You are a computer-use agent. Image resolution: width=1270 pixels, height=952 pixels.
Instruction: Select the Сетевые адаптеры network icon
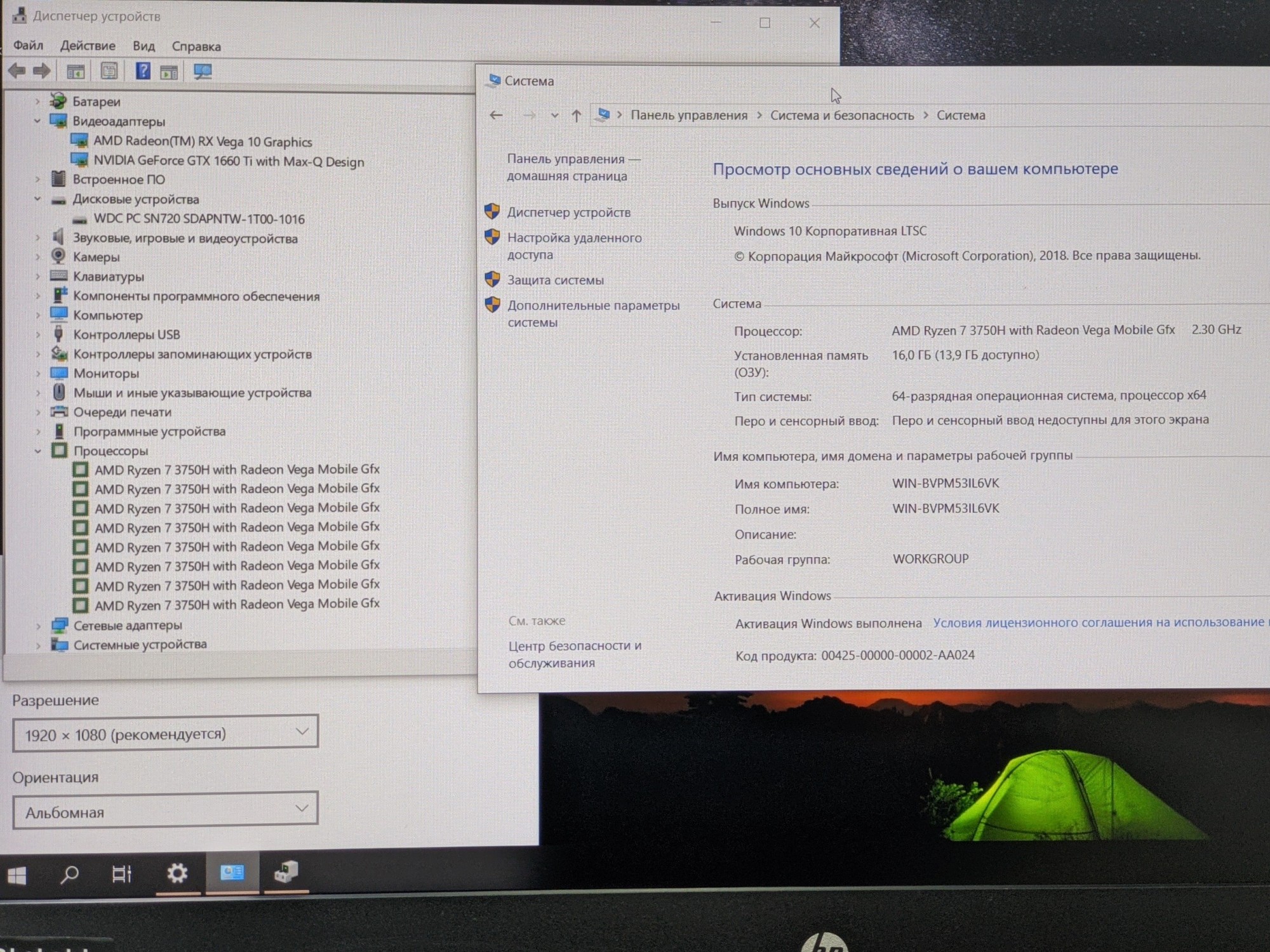(x=60, y=625)
